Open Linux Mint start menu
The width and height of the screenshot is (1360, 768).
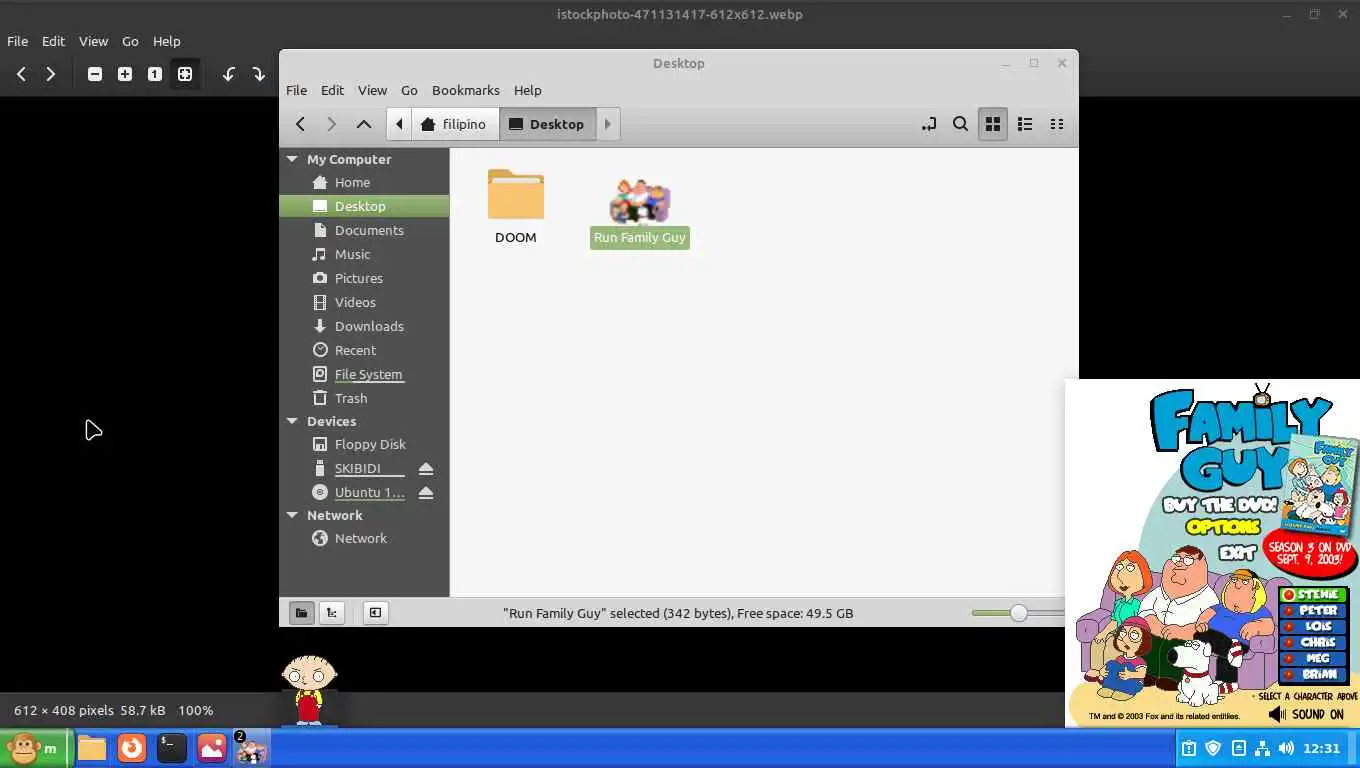[x=34, y=748]
